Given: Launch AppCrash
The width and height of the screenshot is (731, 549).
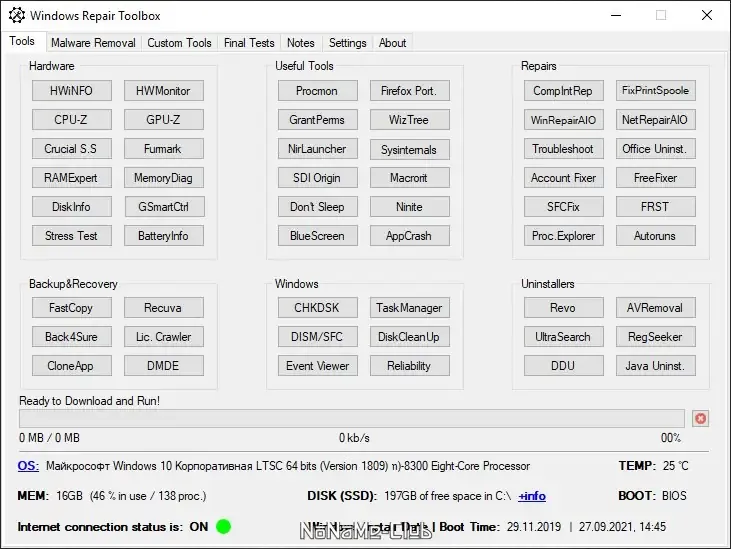Looking at the screenshot, I should 410,236.
